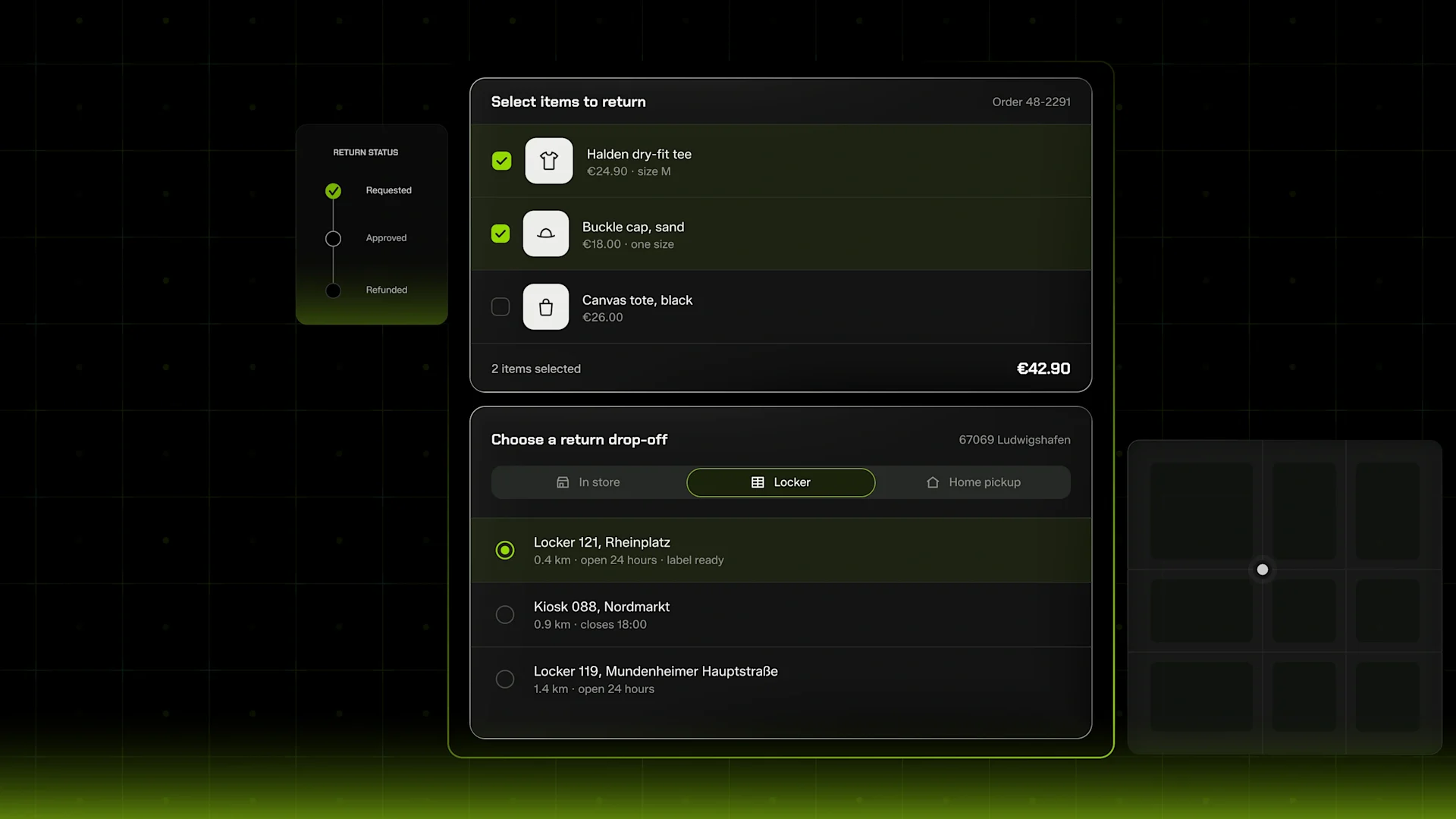Click the Buckle cap, sand name
The image size is (1456, 819).
tap(633, 227)
